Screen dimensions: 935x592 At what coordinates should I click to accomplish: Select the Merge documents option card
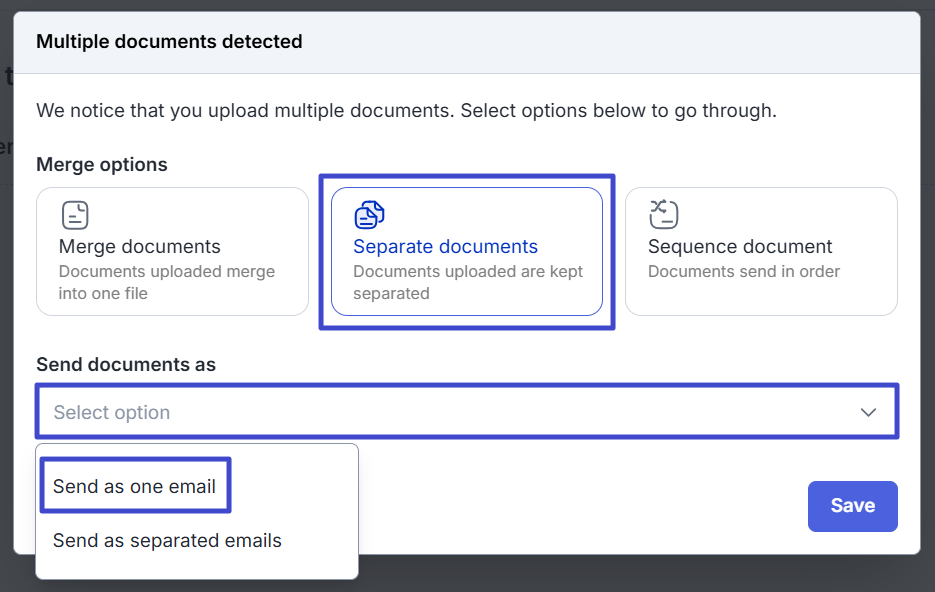pos(172,252)
